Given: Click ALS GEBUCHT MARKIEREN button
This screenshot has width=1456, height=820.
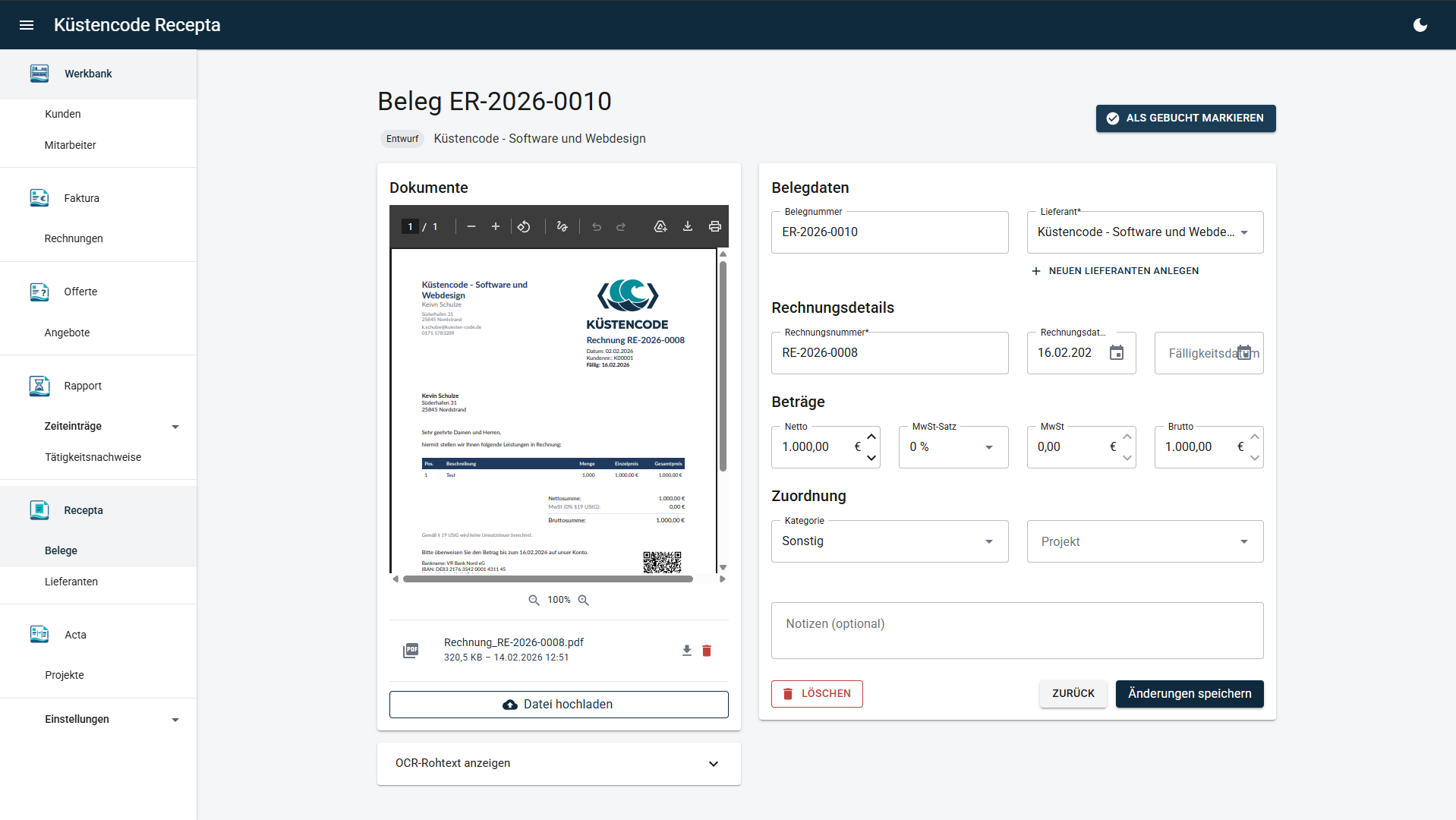Looking at the screenshot, I should tap(1185, 118).
